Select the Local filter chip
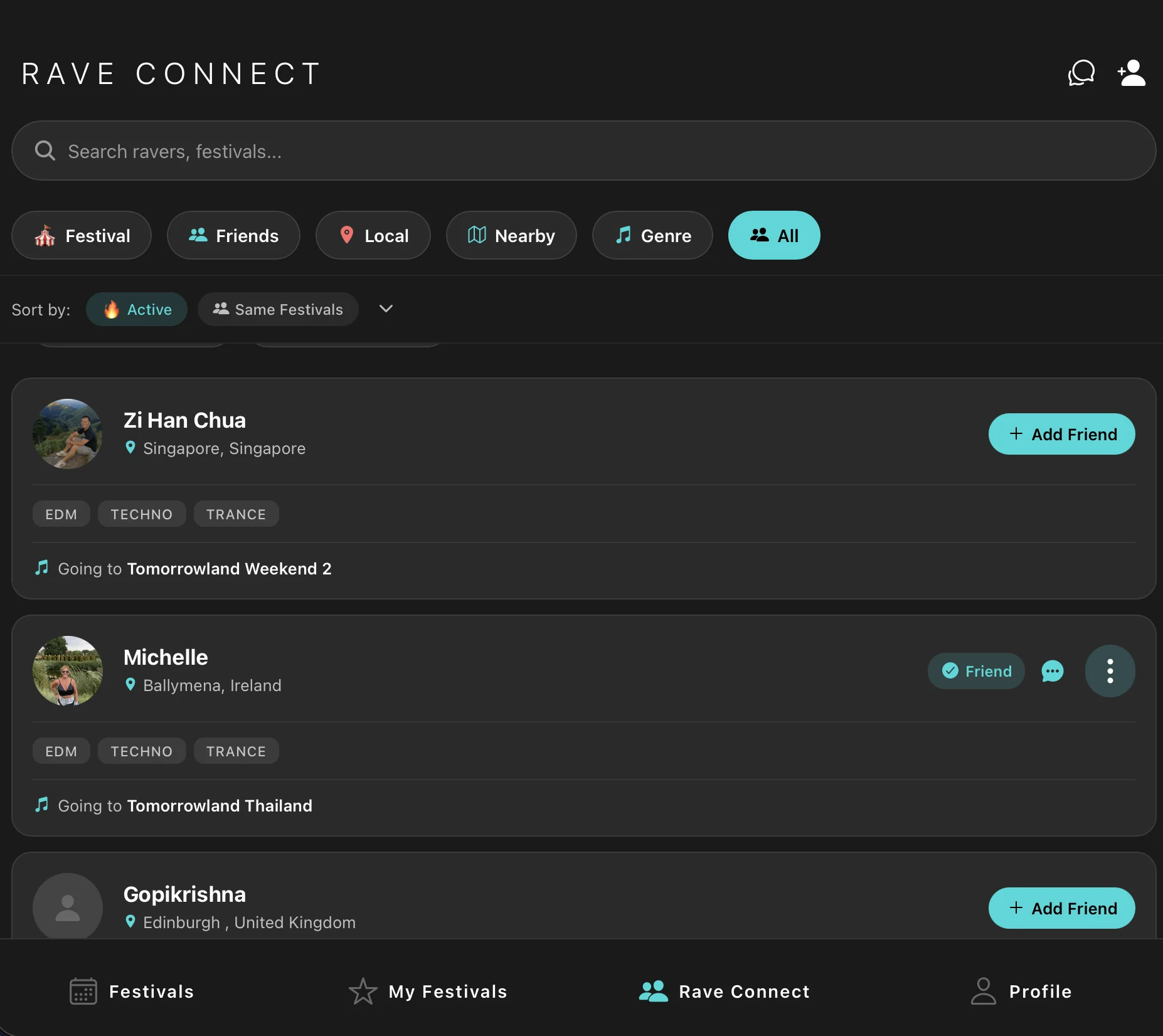Screen dimensions: 1163x1036 click(373, 235)
